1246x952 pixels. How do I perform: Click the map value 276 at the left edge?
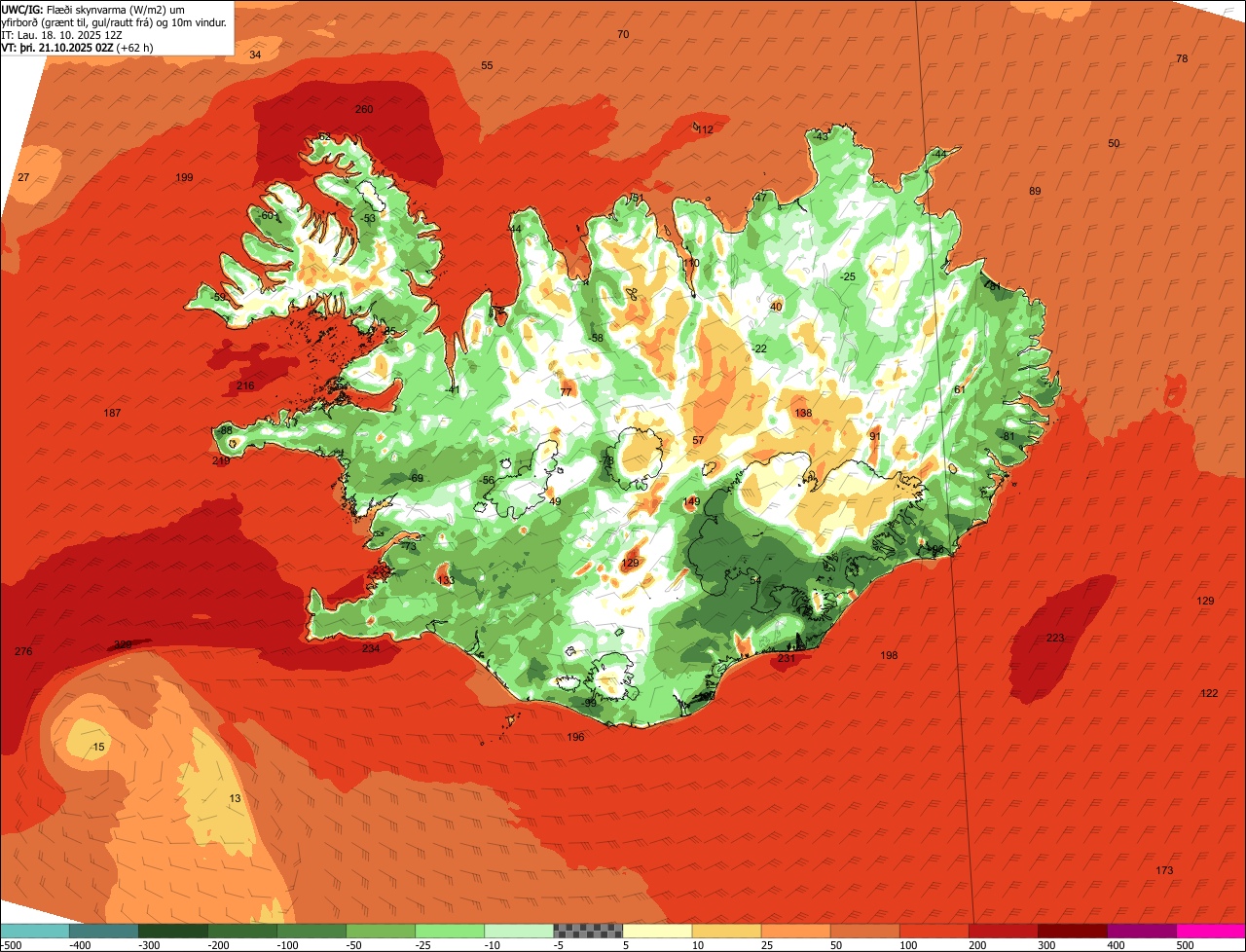24,651
